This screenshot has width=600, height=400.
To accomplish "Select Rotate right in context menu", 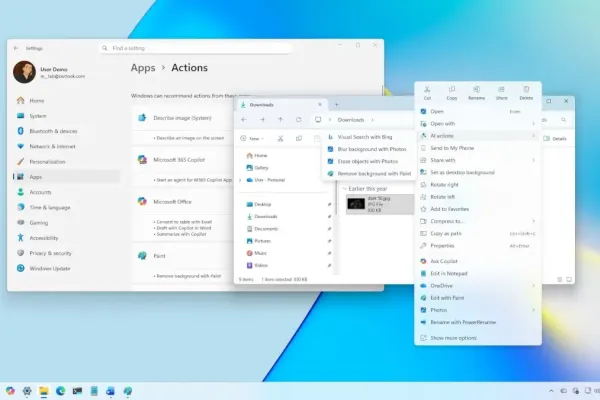I will 478,185.
